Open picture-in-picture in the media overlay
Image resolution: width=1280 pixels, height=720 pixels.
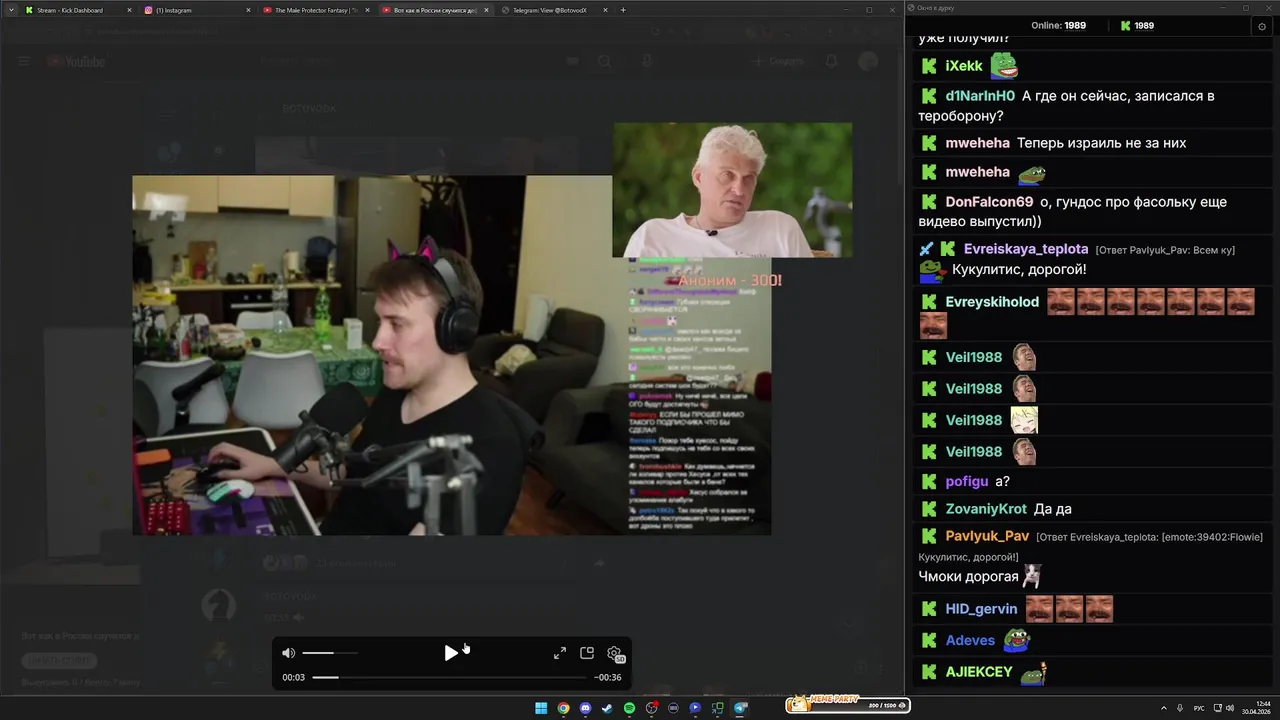pyautogui.click(x=587, y=653)
